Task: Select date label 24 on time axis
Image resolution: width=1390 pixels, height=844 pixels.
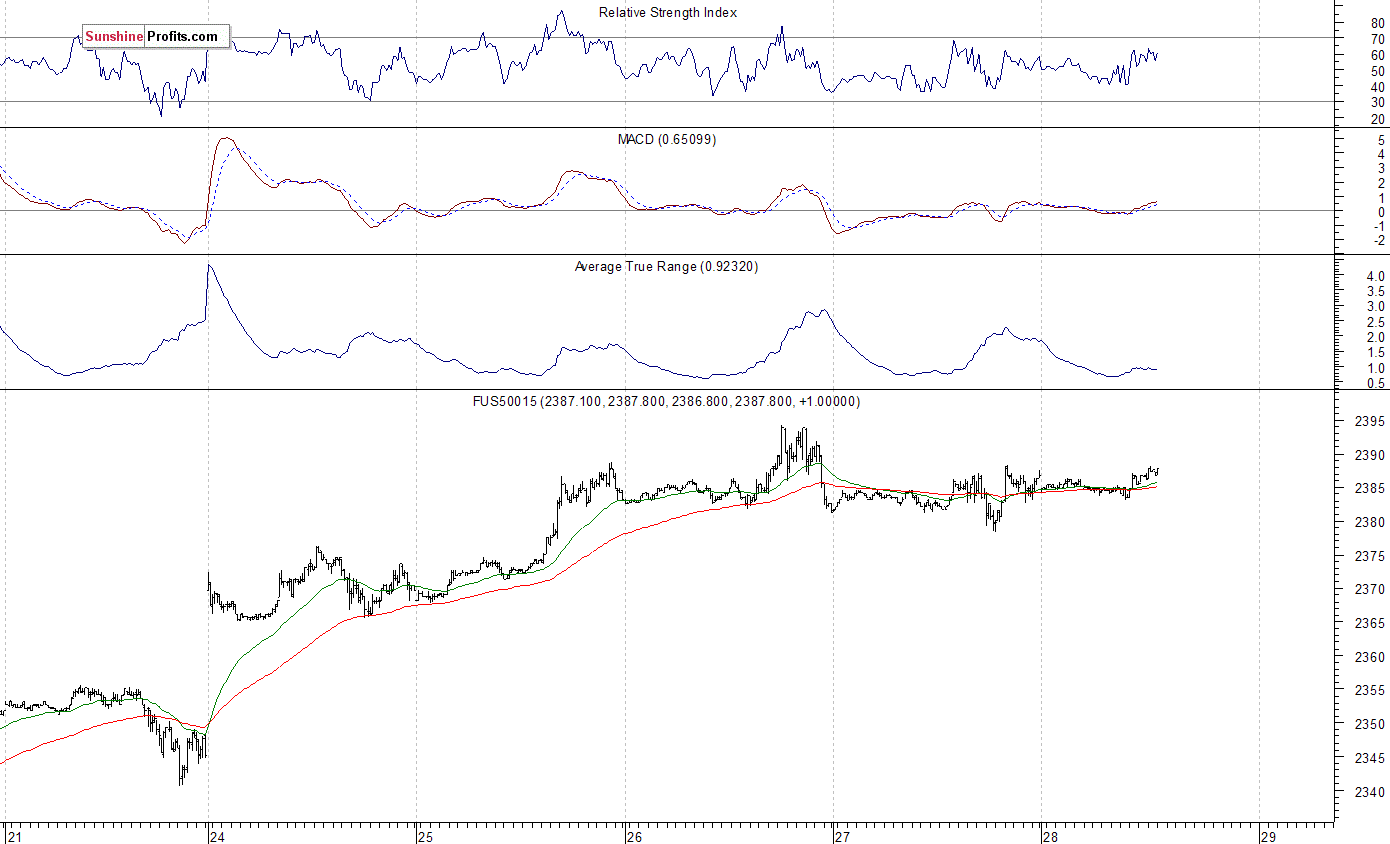Action: tap(217, 836)
